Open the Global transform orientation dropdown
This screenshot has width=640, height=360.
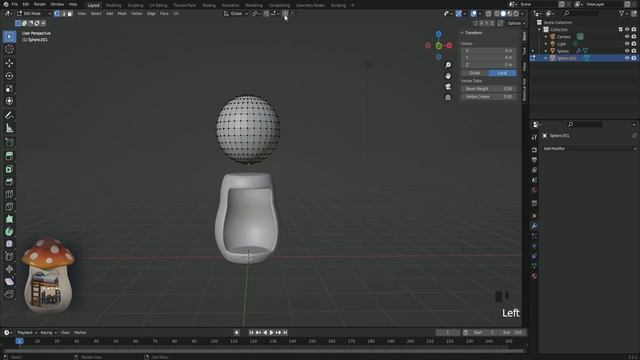236,13
